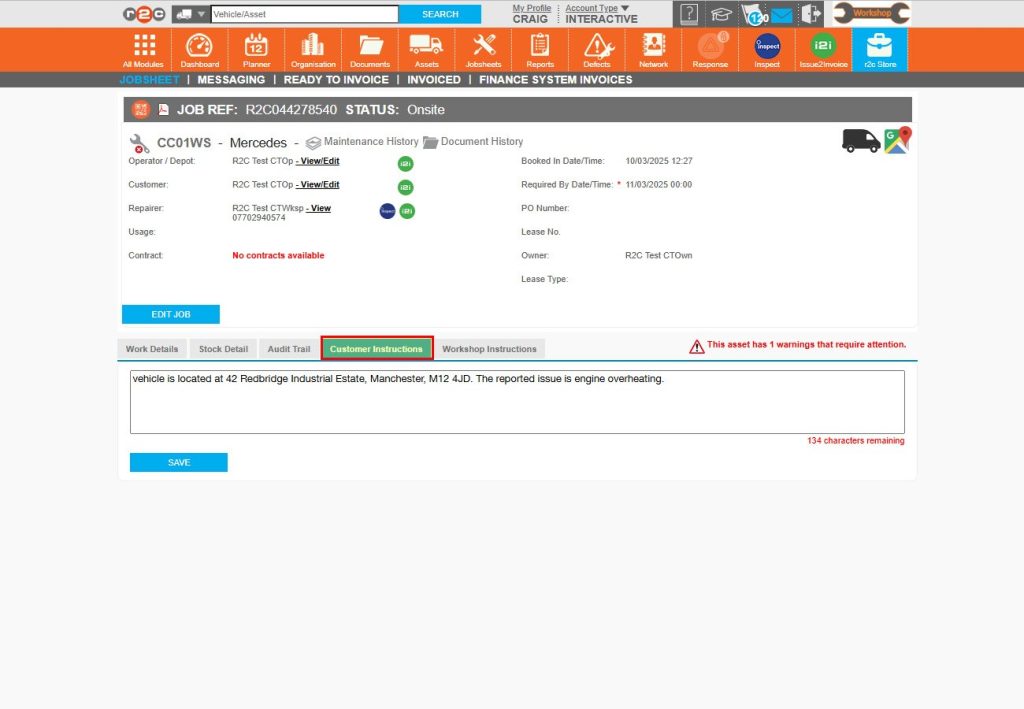Open the r2c Store
The width and height of the screenshot is (1024, 709).
pos(879,48)
